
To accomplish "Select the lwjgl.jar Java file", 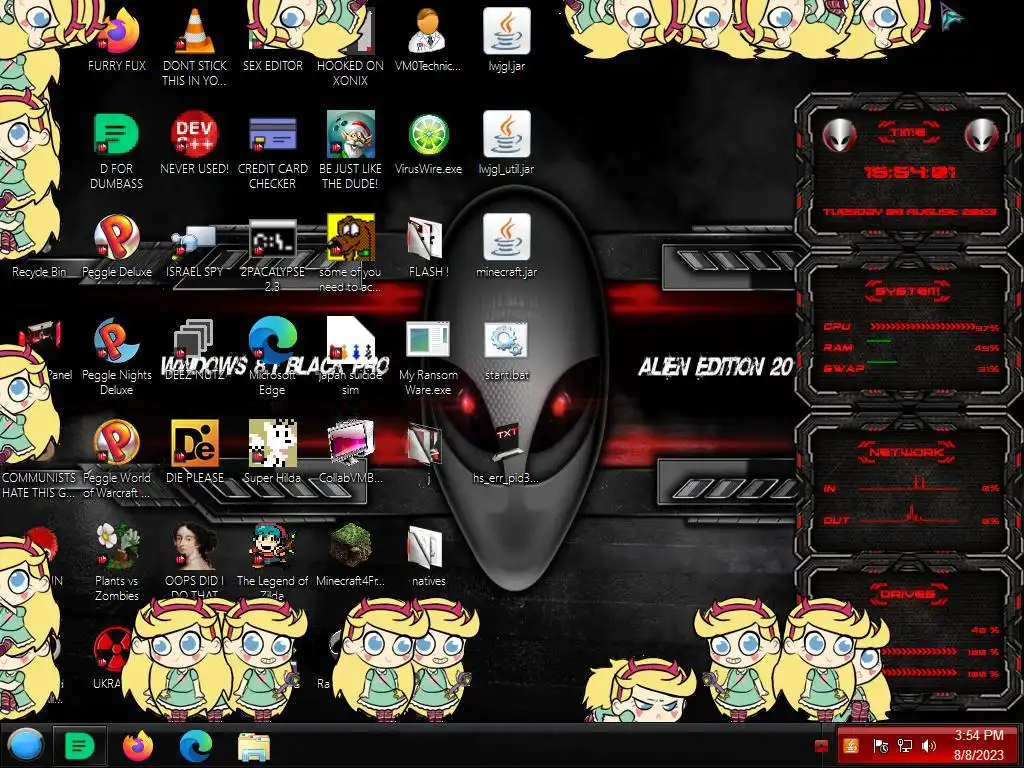I will pyautogui.click(x=506, y=31).
